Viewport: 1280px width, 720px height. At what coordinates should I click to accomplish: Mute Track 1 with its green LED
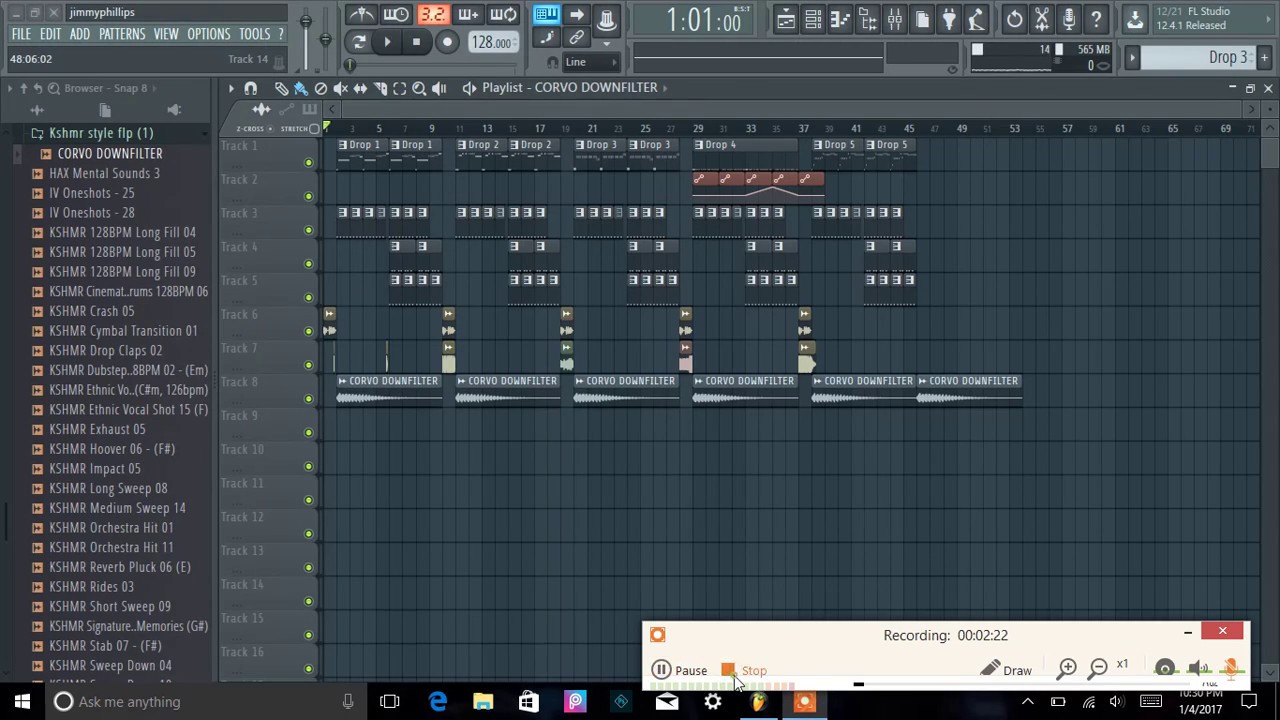click(x=308, y=163)
